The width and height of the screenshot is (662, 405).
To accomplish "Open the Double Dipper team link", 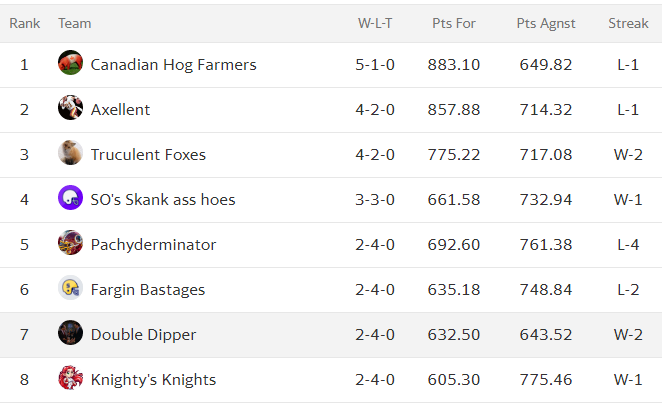I will [144, 335].
